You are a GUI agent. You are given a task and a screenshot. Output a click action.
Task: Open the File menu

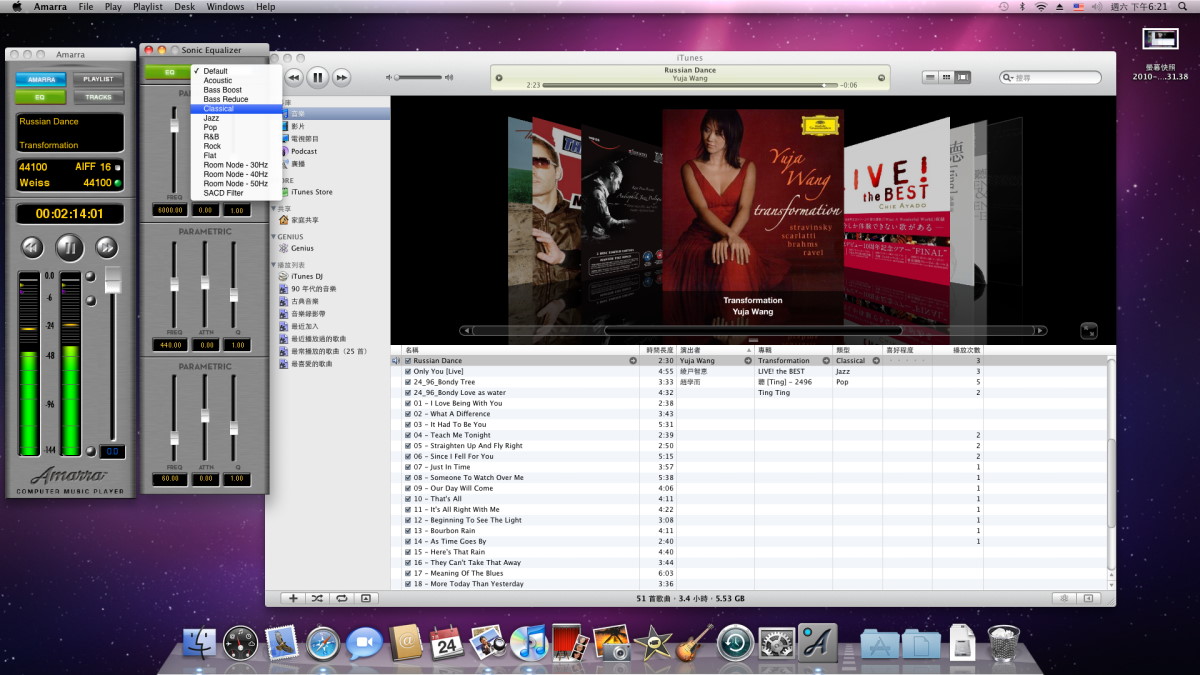click(86, 7)
